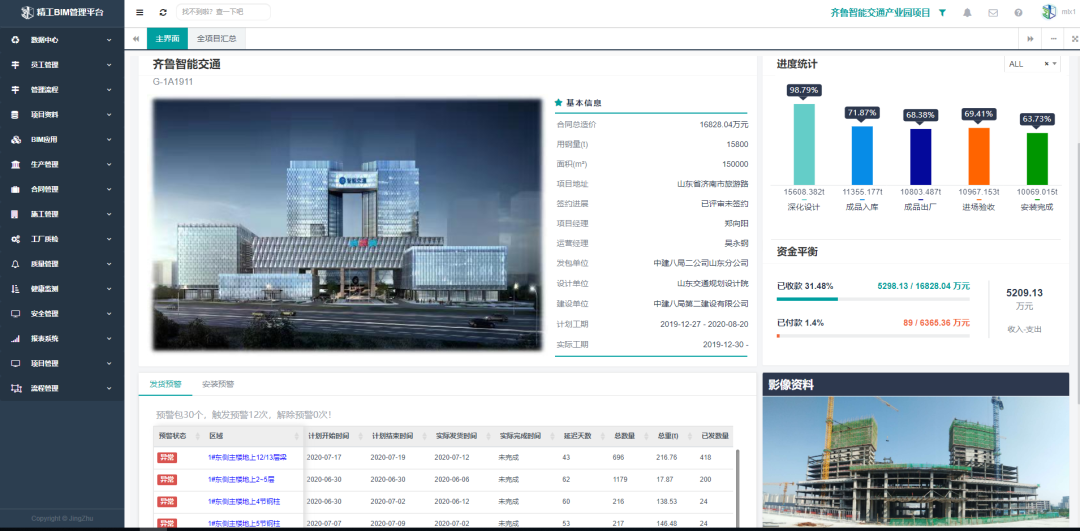The width and height of the screenshot is (1080, 531).
Task: Expand the 施工管理 menu chevron
Action: (x=109, y=214)
